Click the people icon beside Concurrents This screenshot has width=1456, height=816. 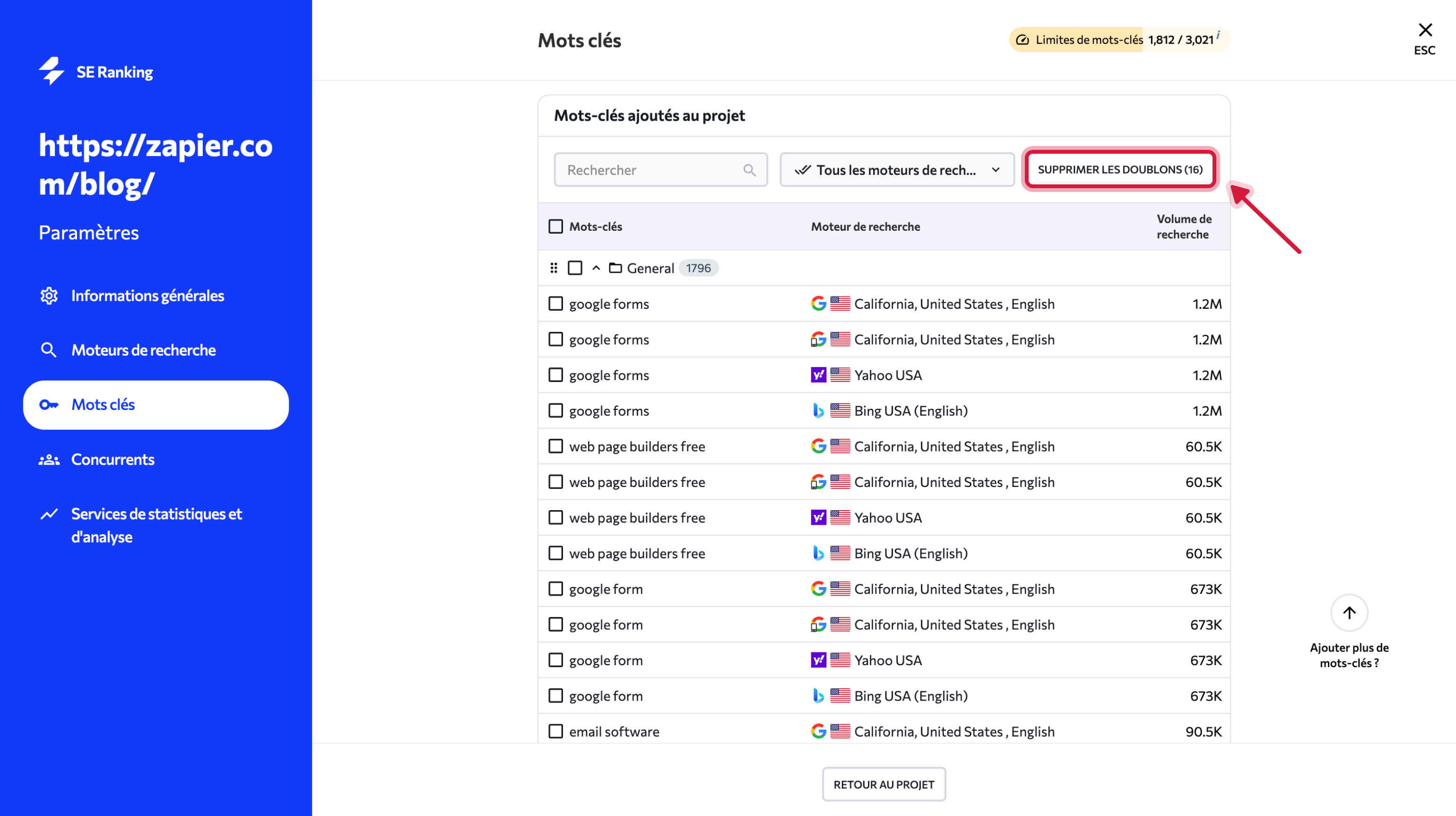49,460
